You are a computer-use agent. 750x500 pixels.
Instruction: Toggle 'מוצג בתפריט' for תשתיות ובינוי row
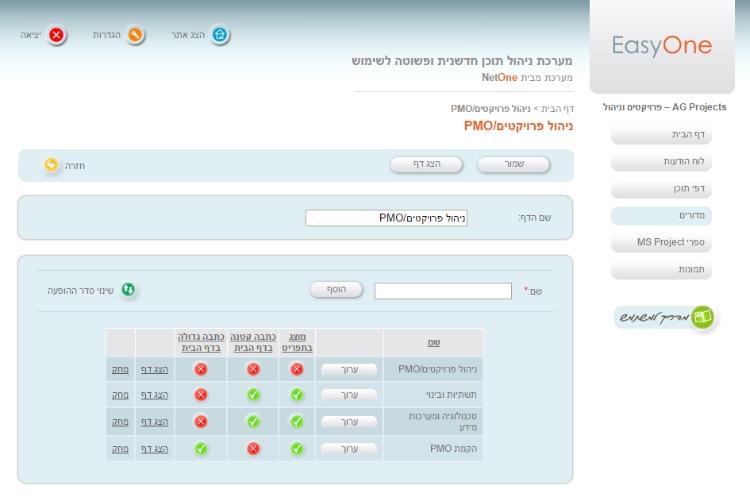pyautogui.click(x=297, y=394)
